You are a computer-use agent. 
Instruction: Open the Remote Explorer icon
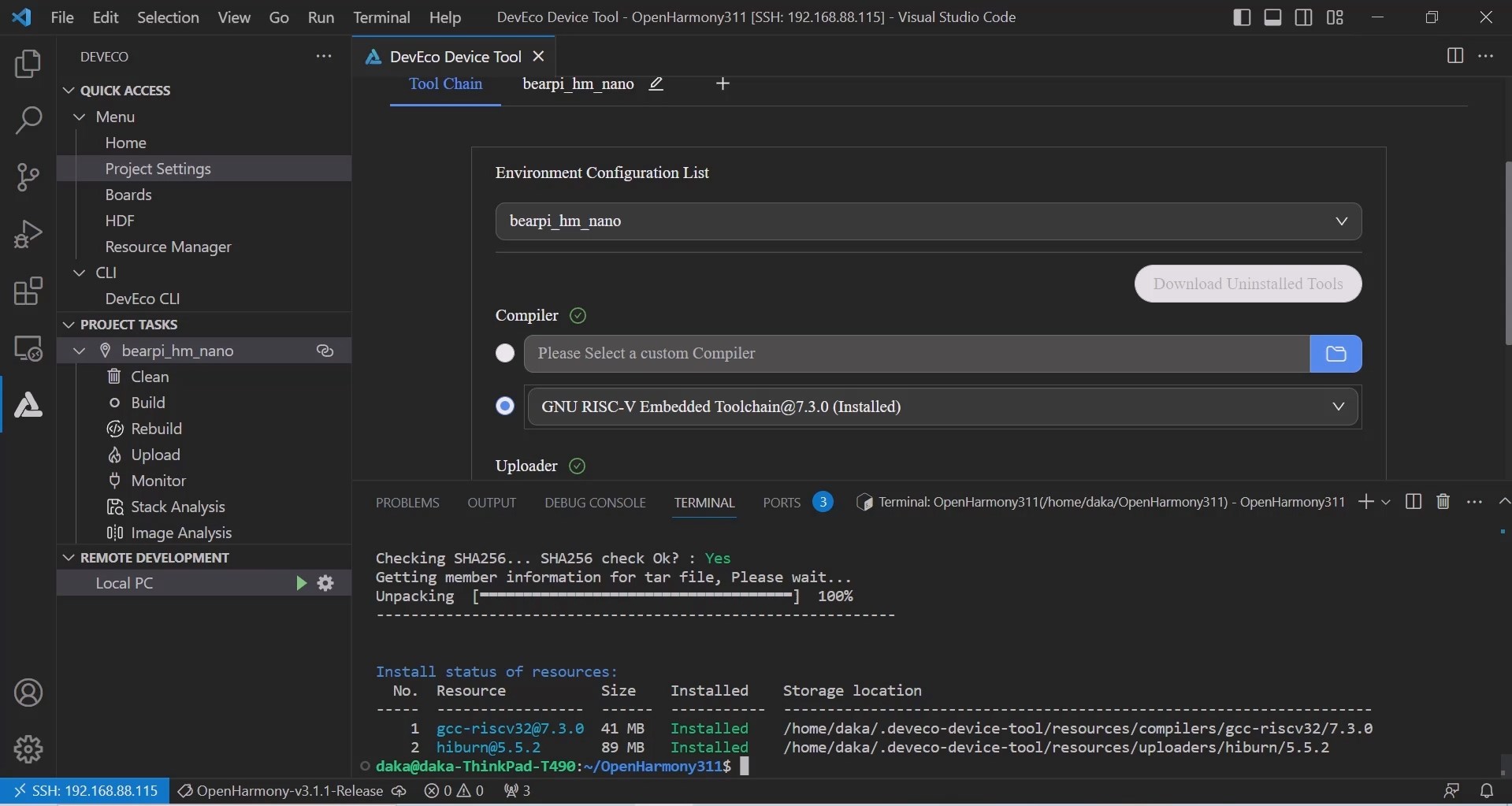coord(28,348)
